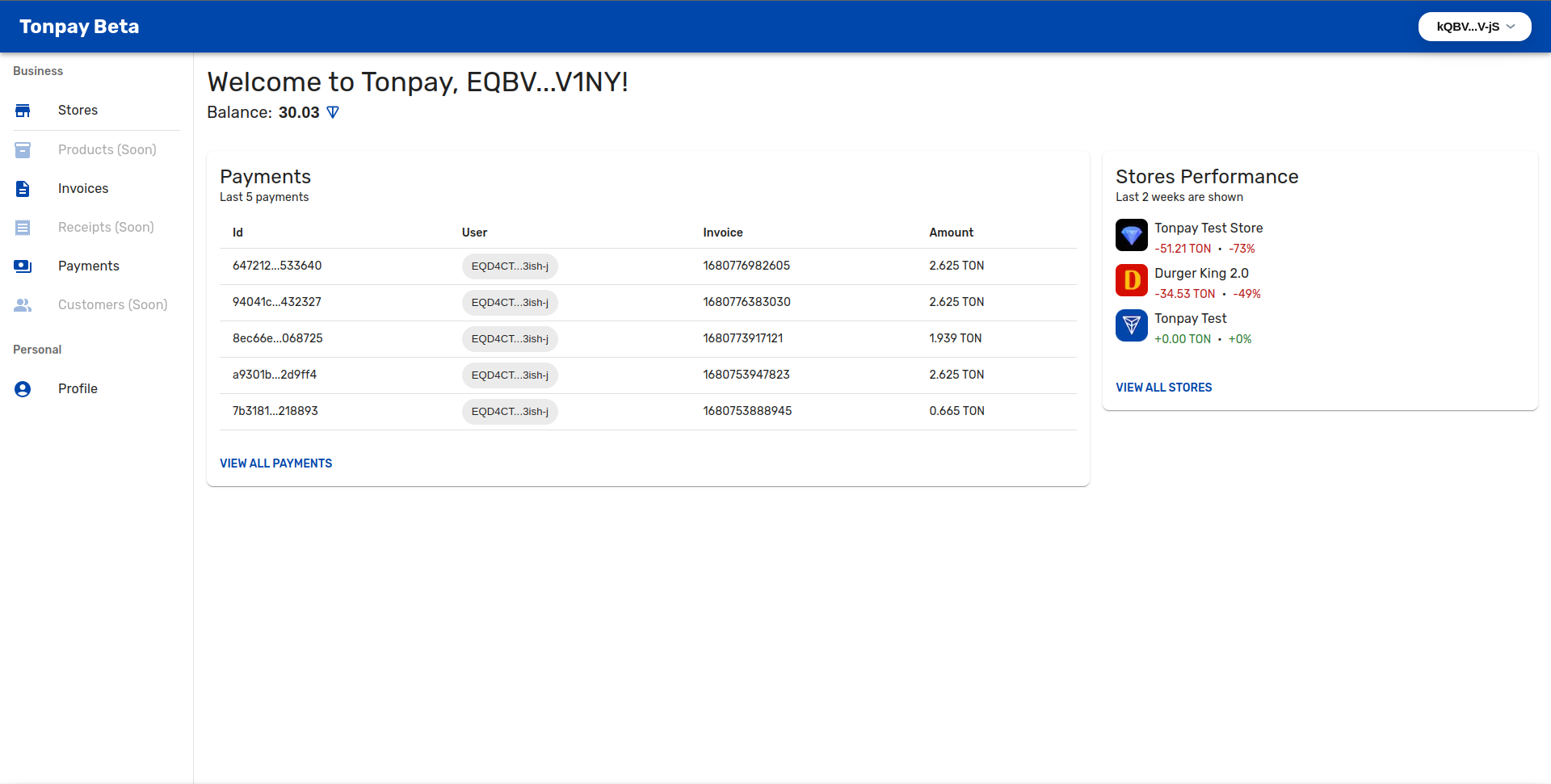1551x784 pixels.
Task: Click the TON symbol next to balance
Action: pyautogui.click(x=332, y=112)
